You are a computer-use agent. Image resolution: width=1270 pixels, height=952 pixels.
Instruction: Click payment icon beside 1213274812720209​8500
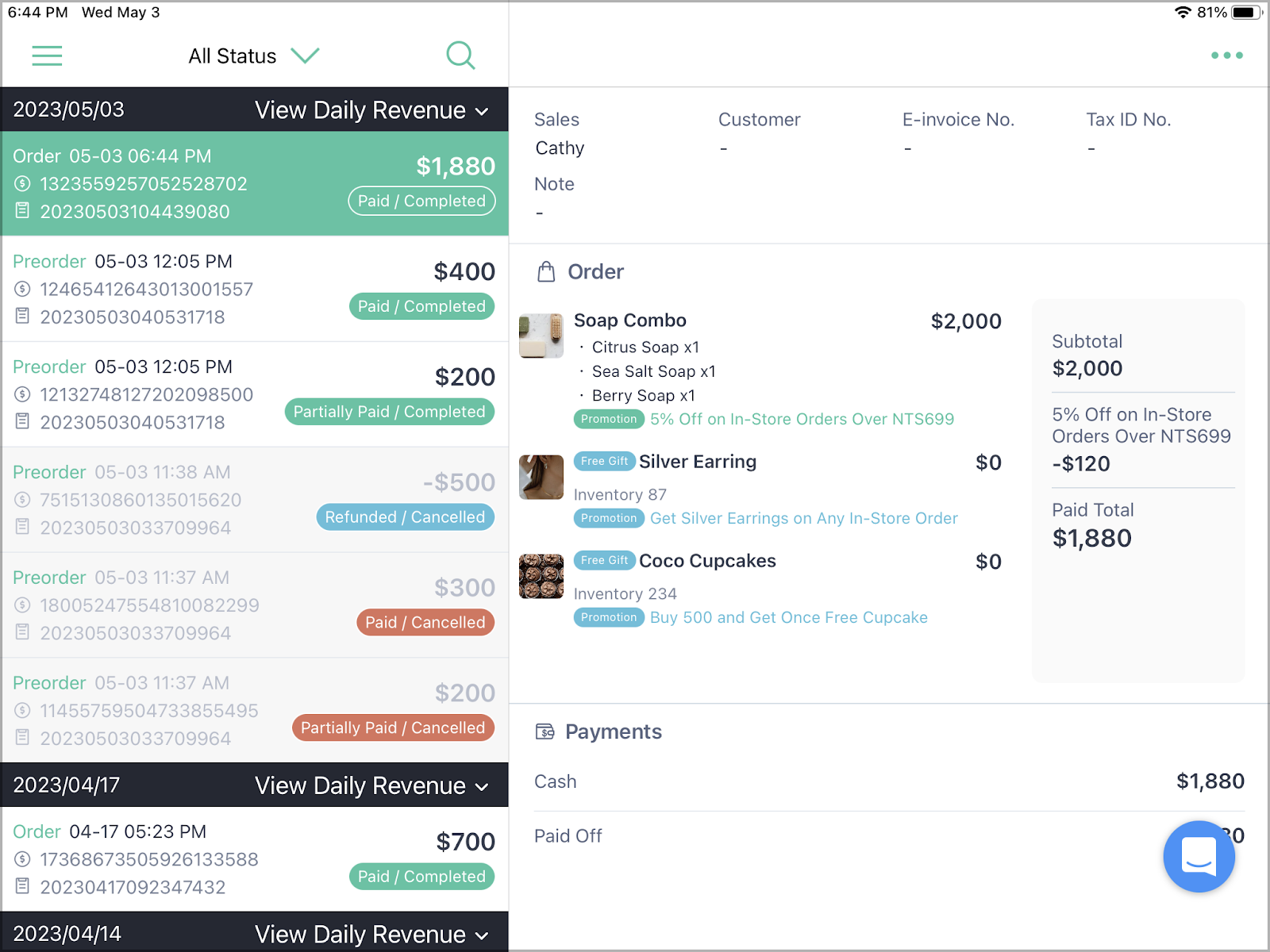[x=23, y=395]
